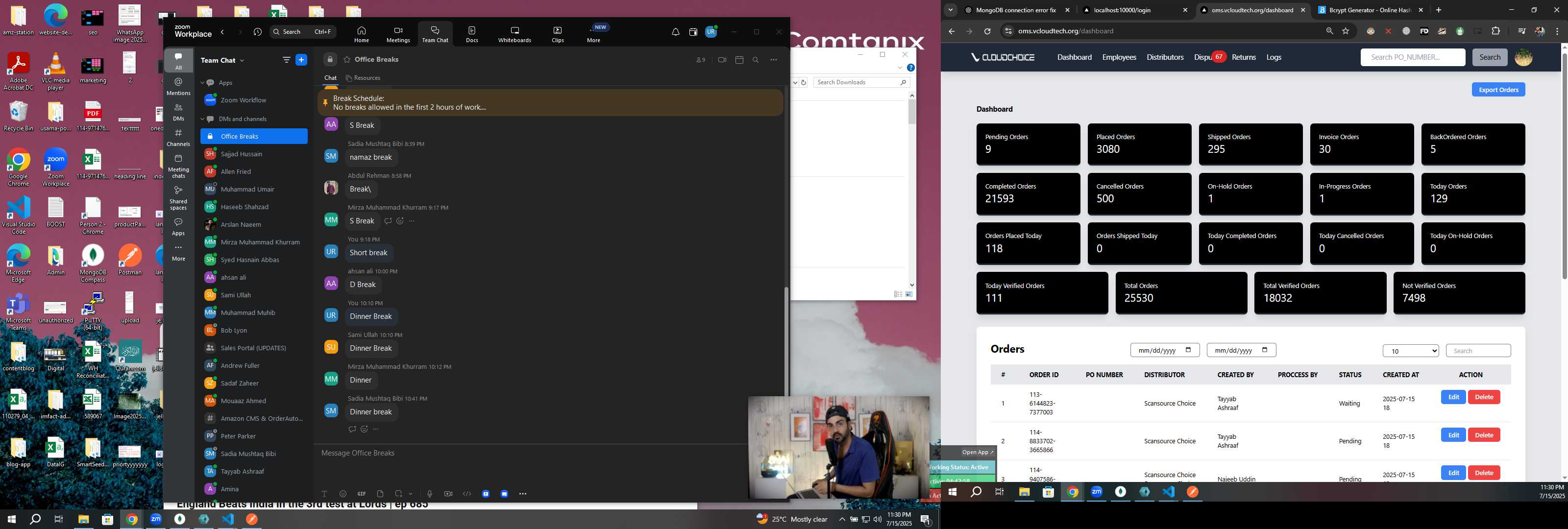Reply in thread to Dinner break message
Image resolution: width=1568 pixels, height=529 pixels.
(x=352, y=429)
